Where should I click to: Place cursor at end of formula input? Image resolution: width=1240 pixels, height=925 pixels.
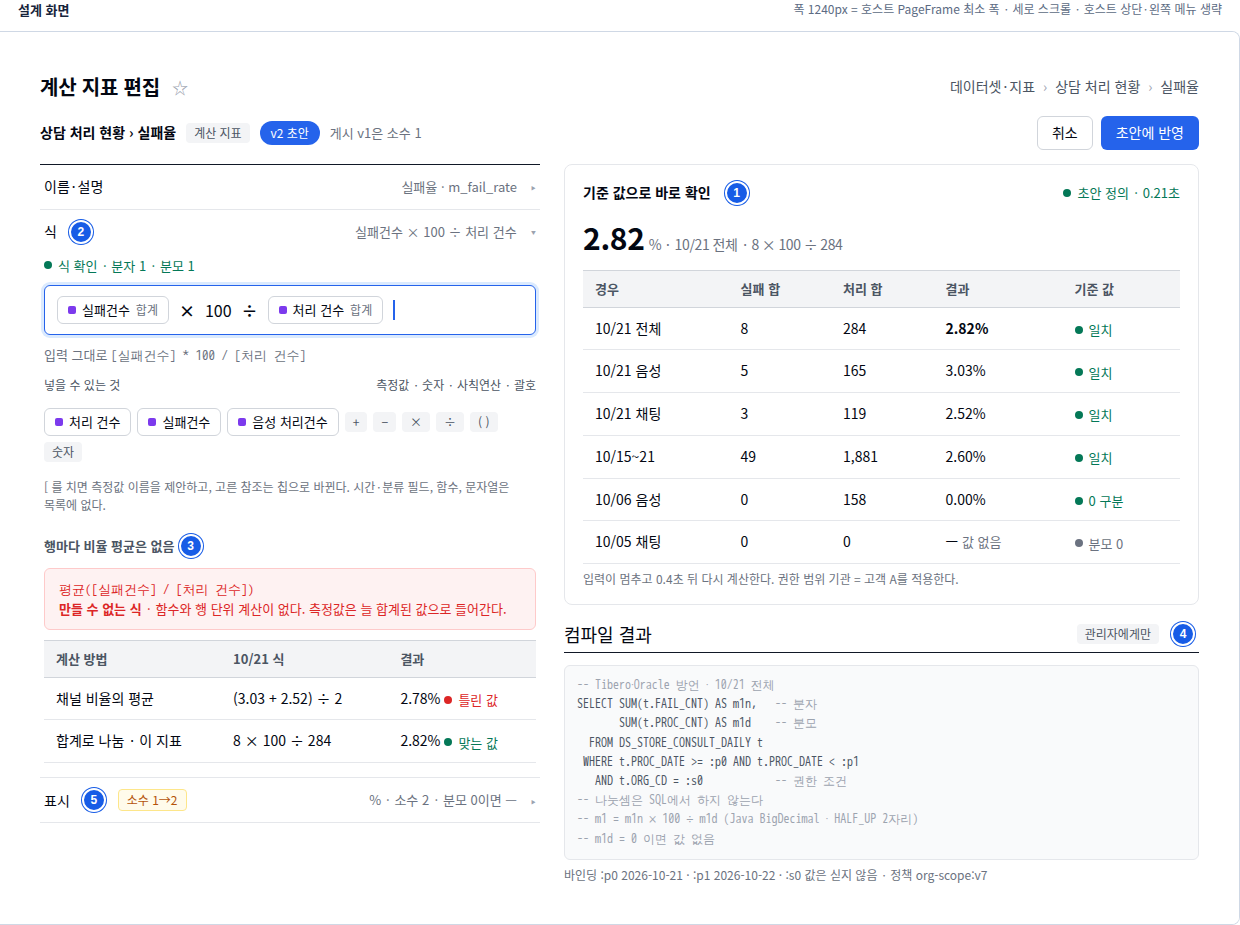[x=394, y=310]
